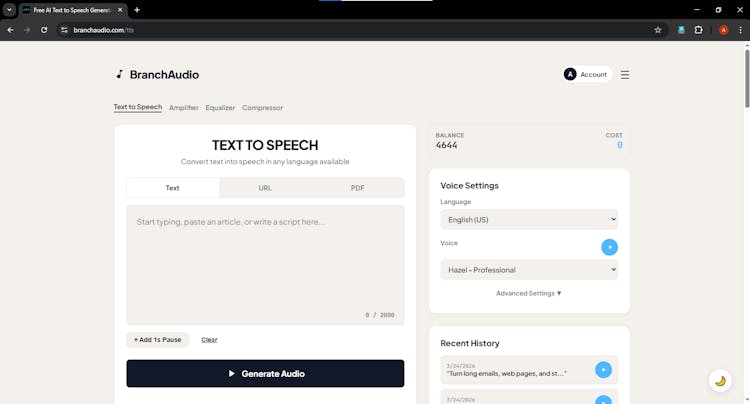
Task: Open the Amplifier tool page
Action: (x=184, y=108)
